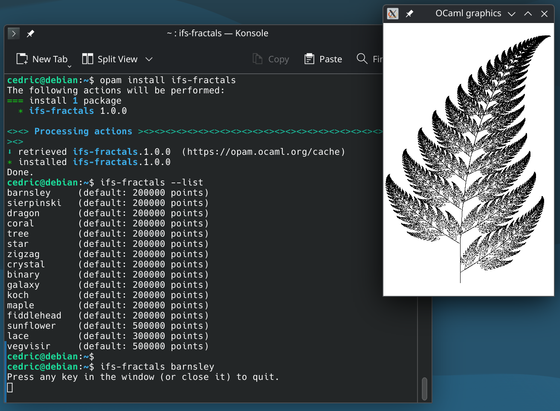Click the 'vegvisir' list entry
The width and height of the screenshot is (560, 411).
click(29, 346)
